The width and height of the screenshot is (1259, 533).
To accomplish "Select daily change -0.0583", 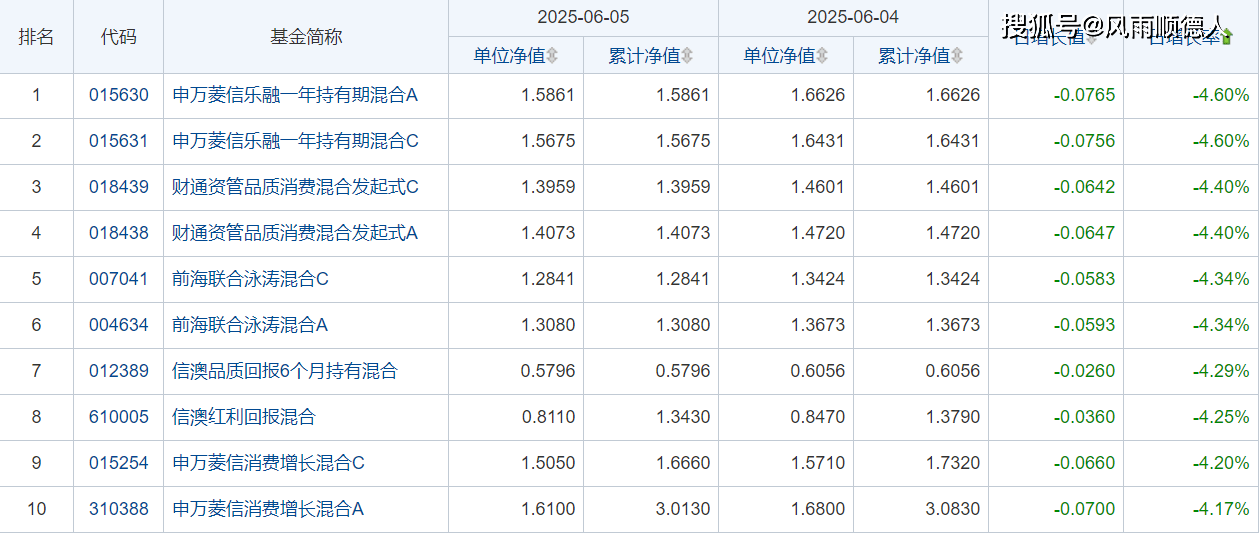I will click(1084, 279).
